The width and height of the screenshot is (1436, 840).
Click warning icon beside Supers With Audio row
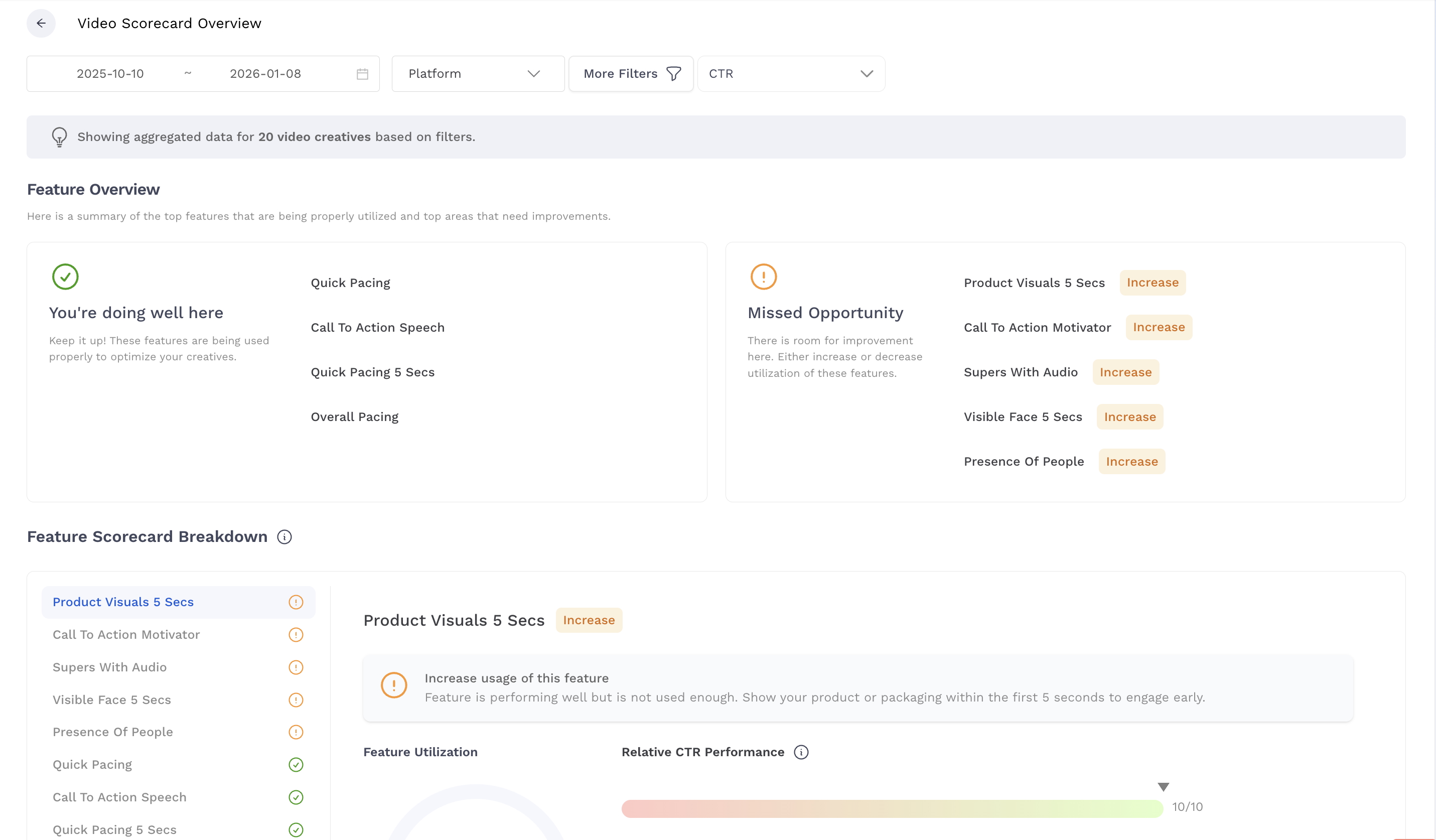(296, 667)
